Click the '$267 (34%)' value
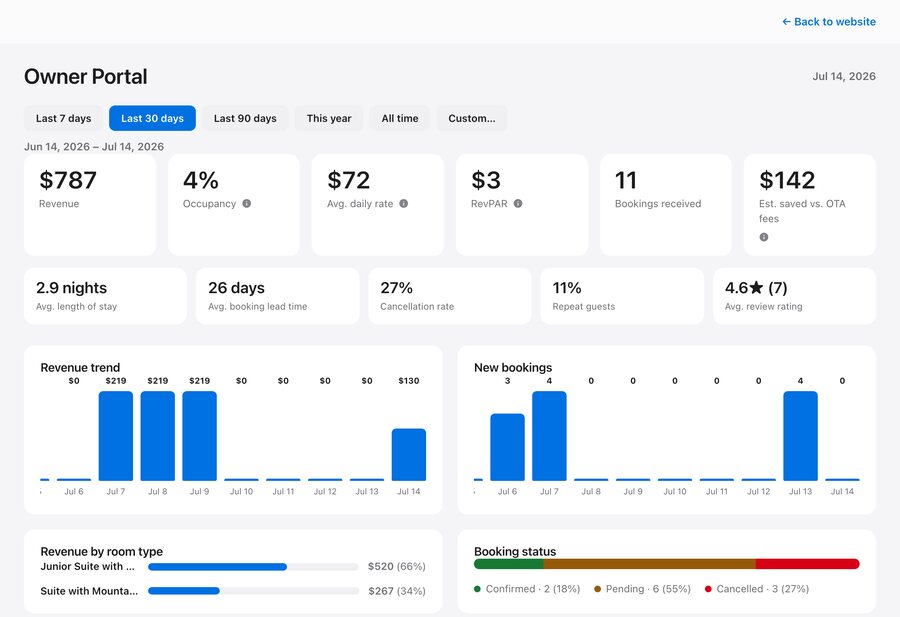Image resolution: width=900 pixels, height=617 pixels. coord(397,591)
